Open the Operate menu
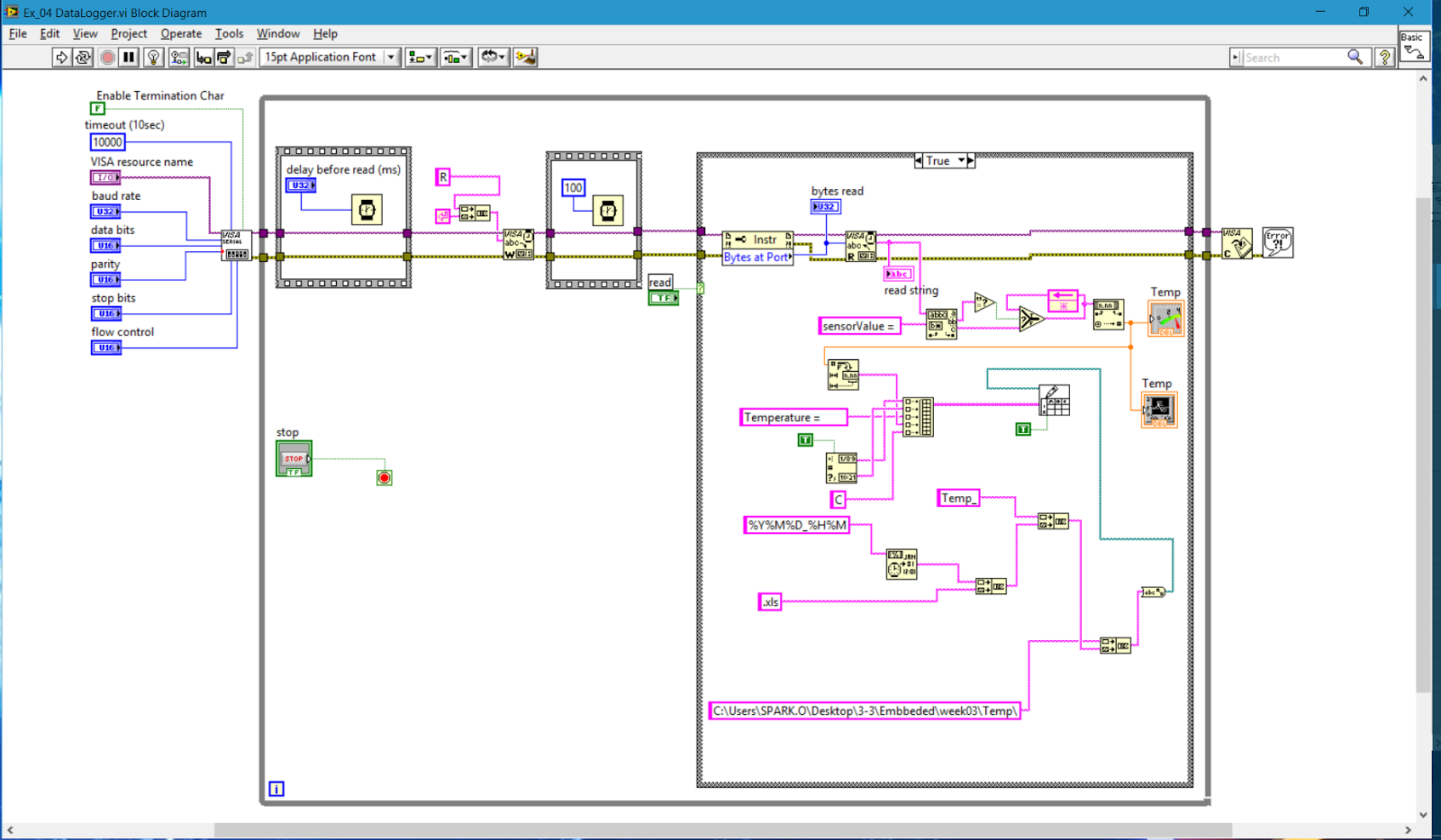Screen dimensions: 1441x840 click(x=181, y=33)
